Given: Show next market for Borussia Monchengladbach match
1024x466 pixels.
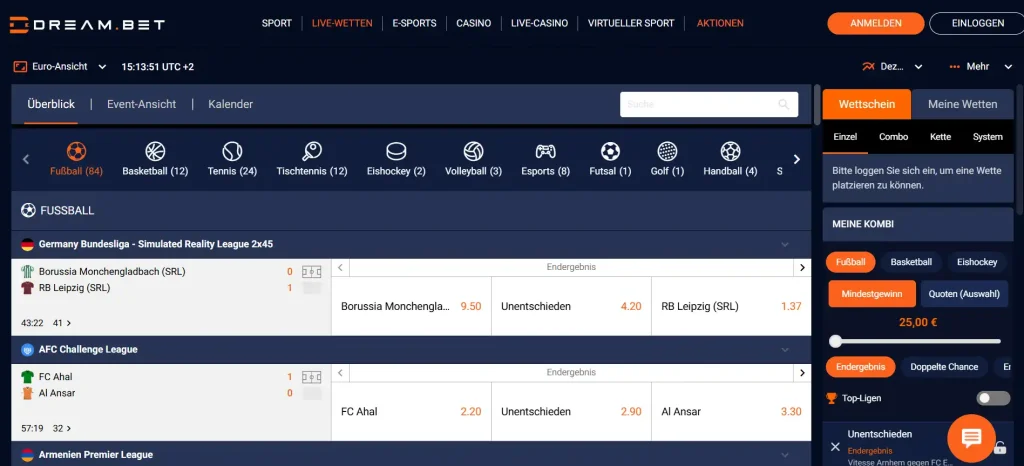Looking at the screenshot, I should 803,267.
